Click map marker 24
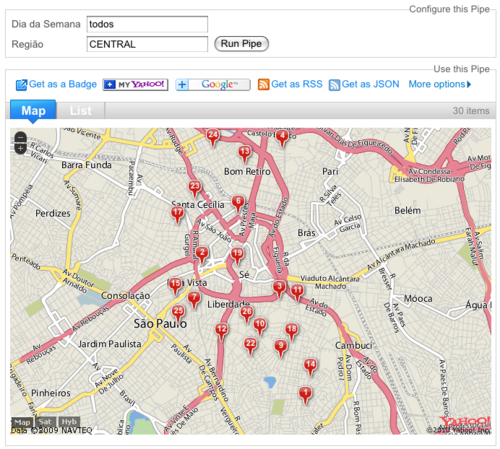 pyautogui.click(x=213, y=135)
